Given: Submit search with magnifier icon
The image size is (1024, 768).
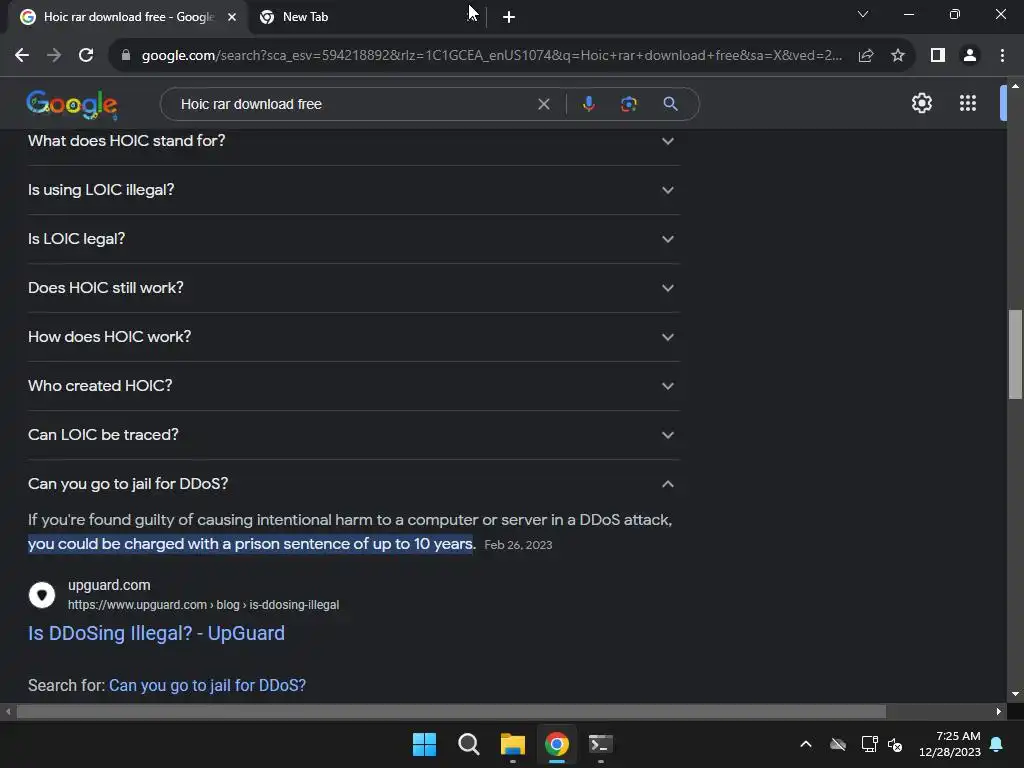Looking at the screenshot, I should tap(670, 104).
